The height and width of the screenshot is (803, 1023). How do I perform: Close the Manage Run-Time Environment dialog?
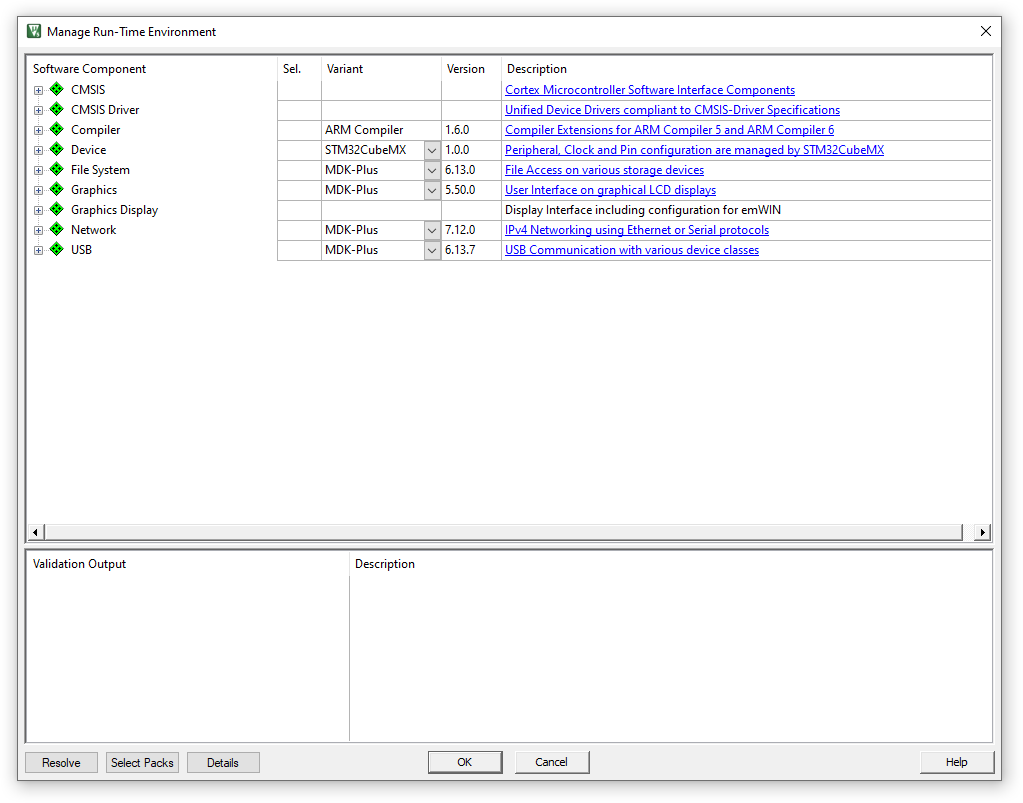tap(986, 31)
